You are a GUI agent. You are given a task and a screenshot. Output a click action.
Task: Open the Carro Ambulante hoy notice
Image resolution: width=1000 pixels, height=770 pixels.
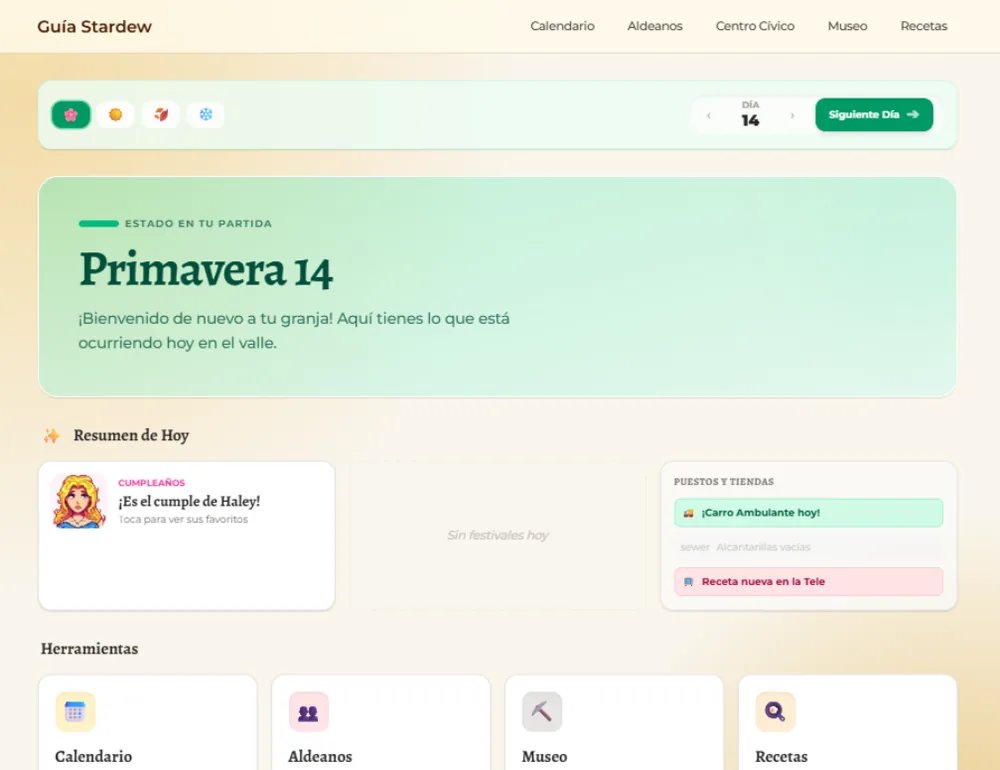[808, 513]
